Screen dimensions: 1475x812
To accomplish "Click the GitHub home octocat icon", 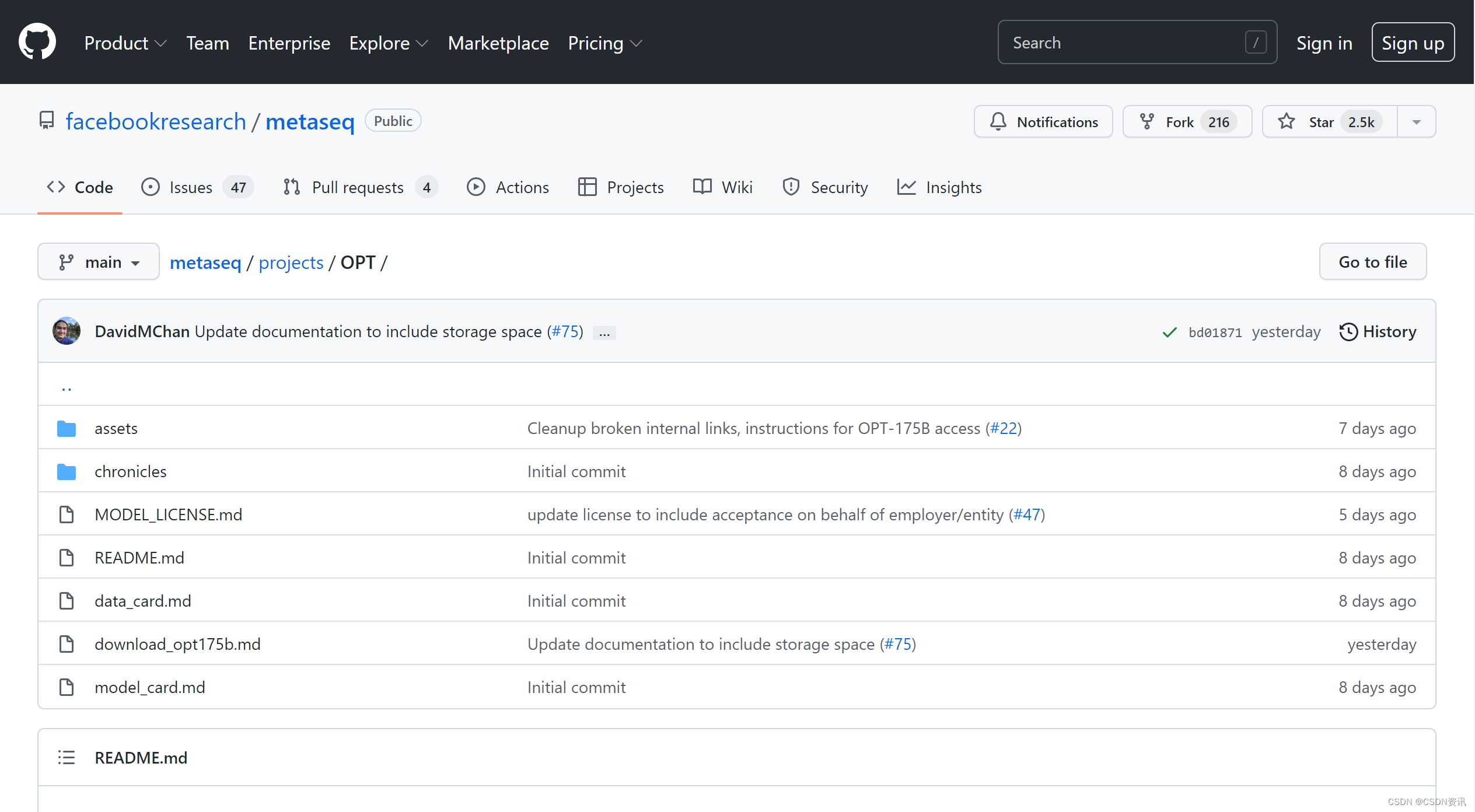I will point(38,42).
